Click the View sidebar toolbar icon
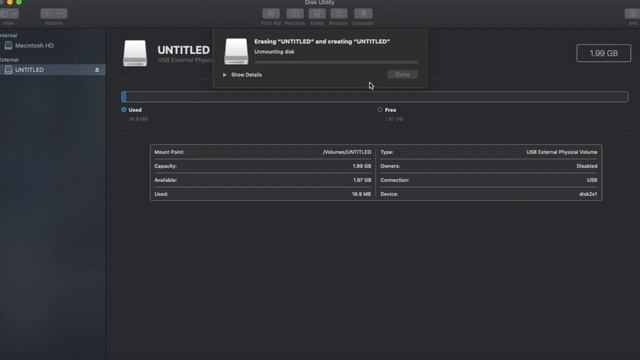Screen dimensions: 640x360 (x=9, y=13)
